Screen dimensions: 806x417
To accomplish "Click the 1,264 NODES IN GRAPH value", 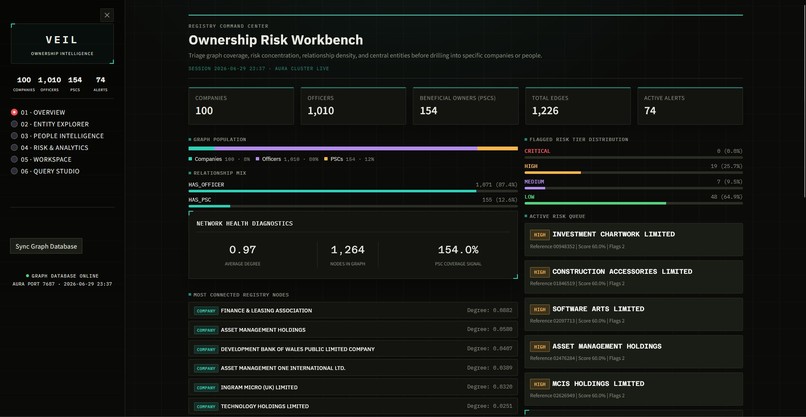I will (347, 250).
